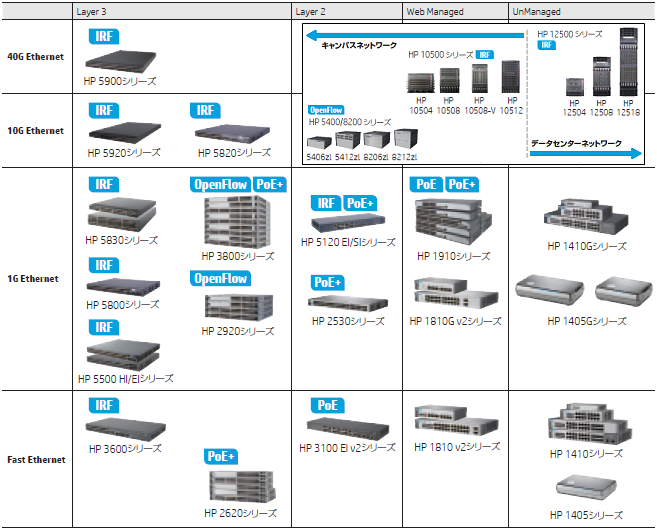This screenshot has height=531, width=657.
Task: Click the IRF badge above HP 5830
Action: pyautogui.click(x=104, y=184)
